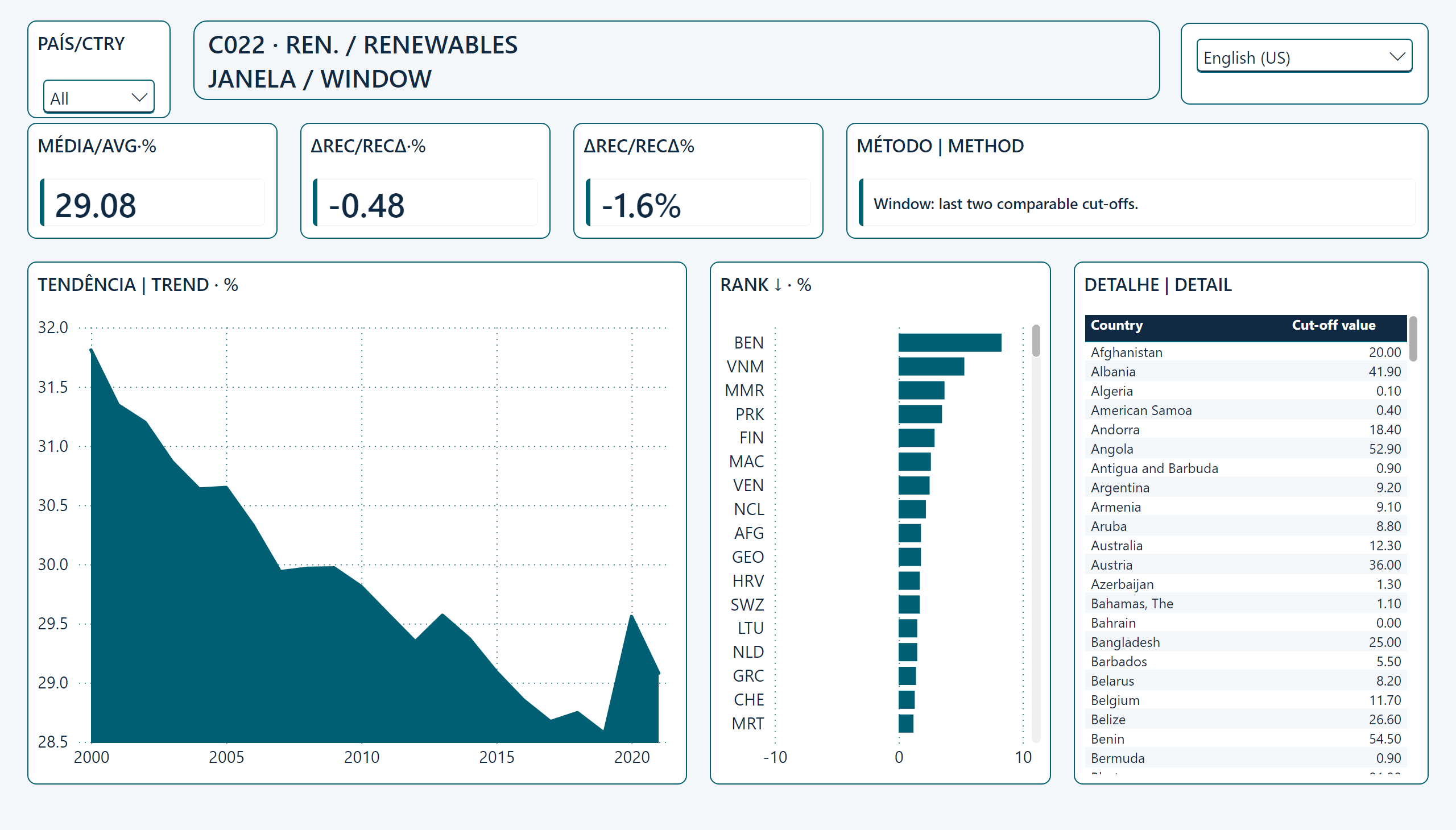Sort table by Country column header
The height and width of the screenshot is (830, 1456).
tap(1116, 325)
